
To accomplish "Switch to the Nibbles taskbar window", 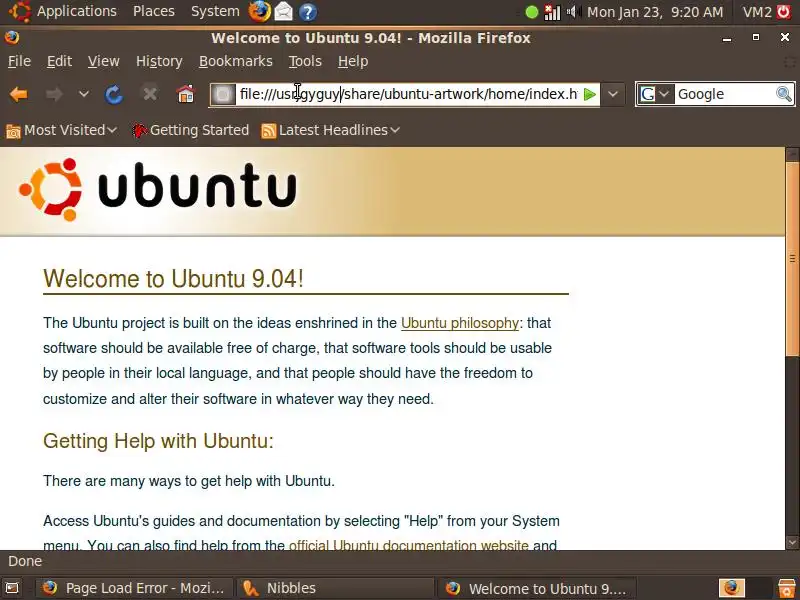I will tap(335, 588).
